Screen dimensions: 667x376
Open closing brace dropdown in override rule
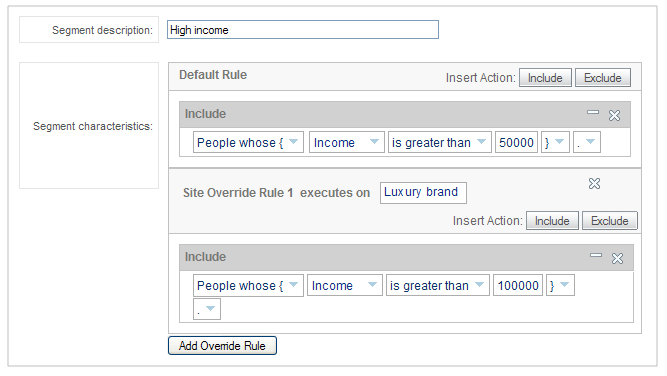pos(560,285)
